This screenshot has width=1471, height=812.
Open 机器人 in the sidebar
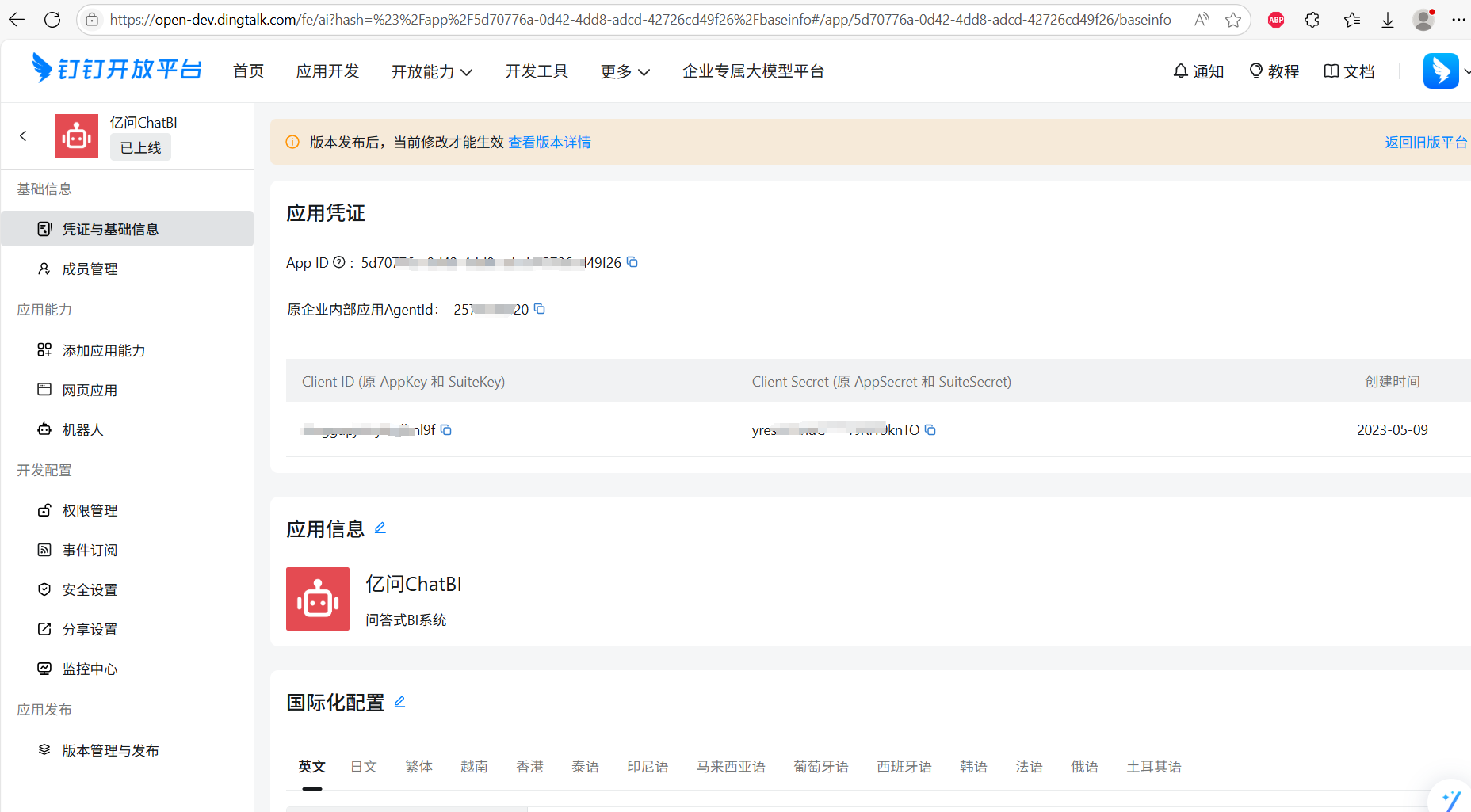82,429
